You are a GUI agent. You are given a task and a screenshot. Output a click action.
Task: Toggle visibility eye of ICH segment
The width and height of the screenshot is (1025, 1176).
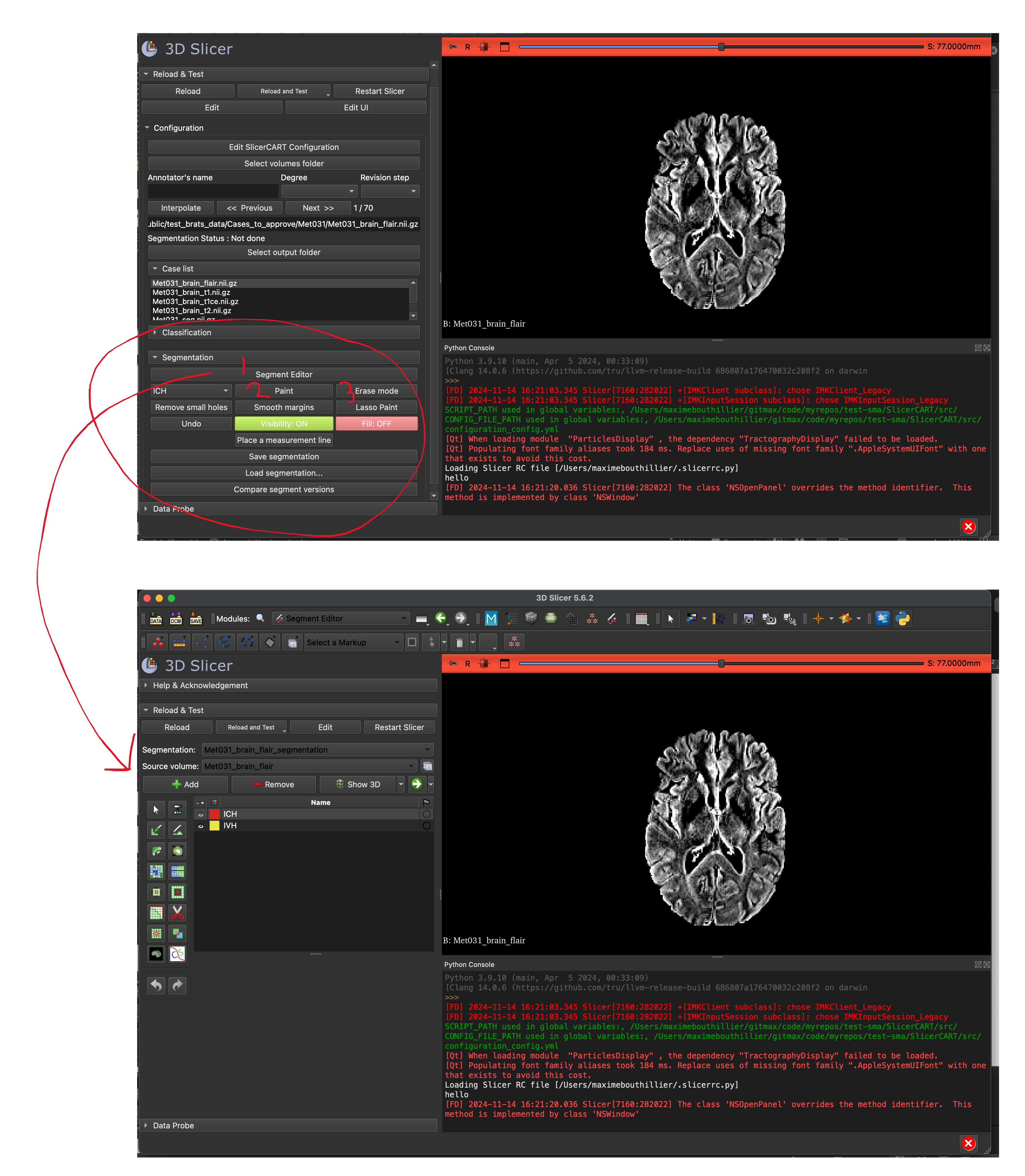click(x=201, y=814)
